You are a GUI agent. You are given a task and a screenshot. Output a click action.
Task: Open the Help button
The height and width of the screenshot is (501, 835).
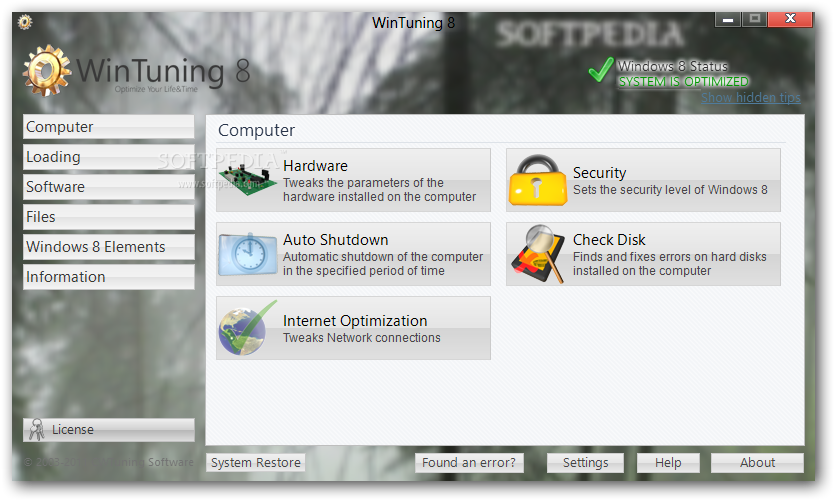[668, 463]
